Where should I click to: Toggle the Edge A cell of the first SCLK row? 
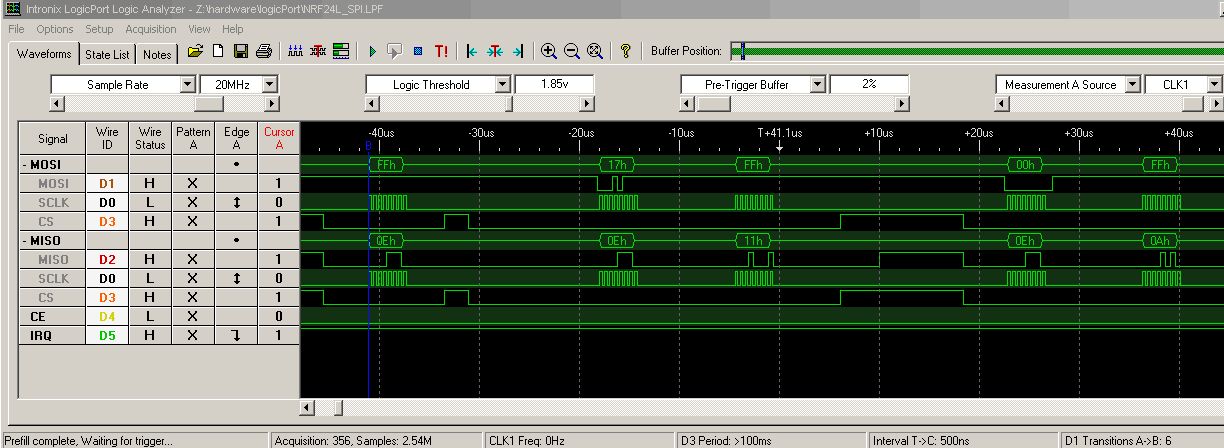coord(236,203)
